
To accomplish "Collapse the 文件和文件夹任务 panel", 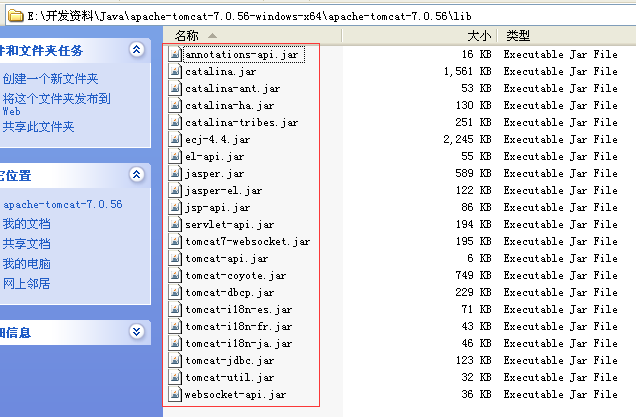I will click(137, 50).
